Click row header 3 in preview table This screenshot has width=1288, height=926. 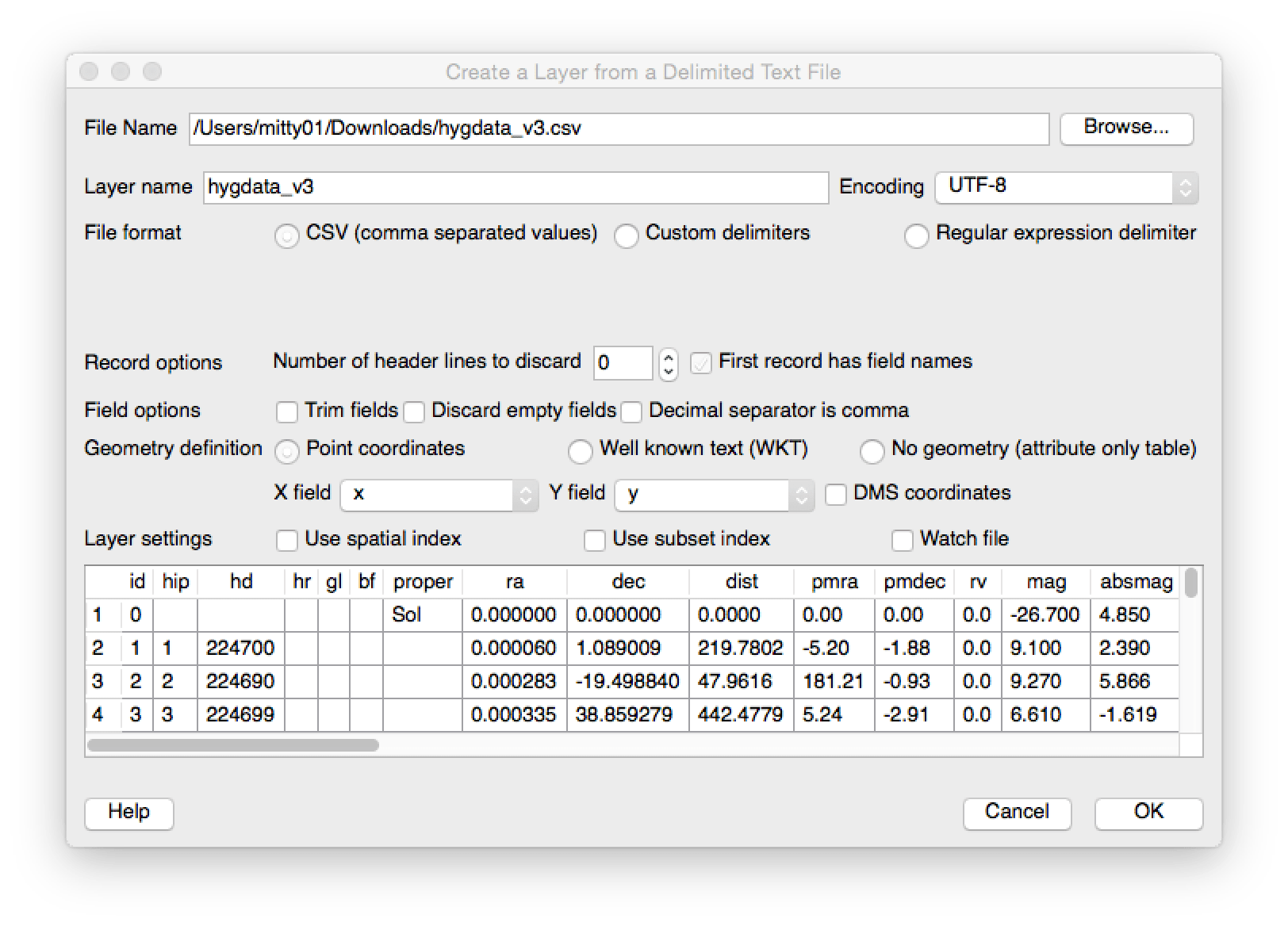[102, 682]
